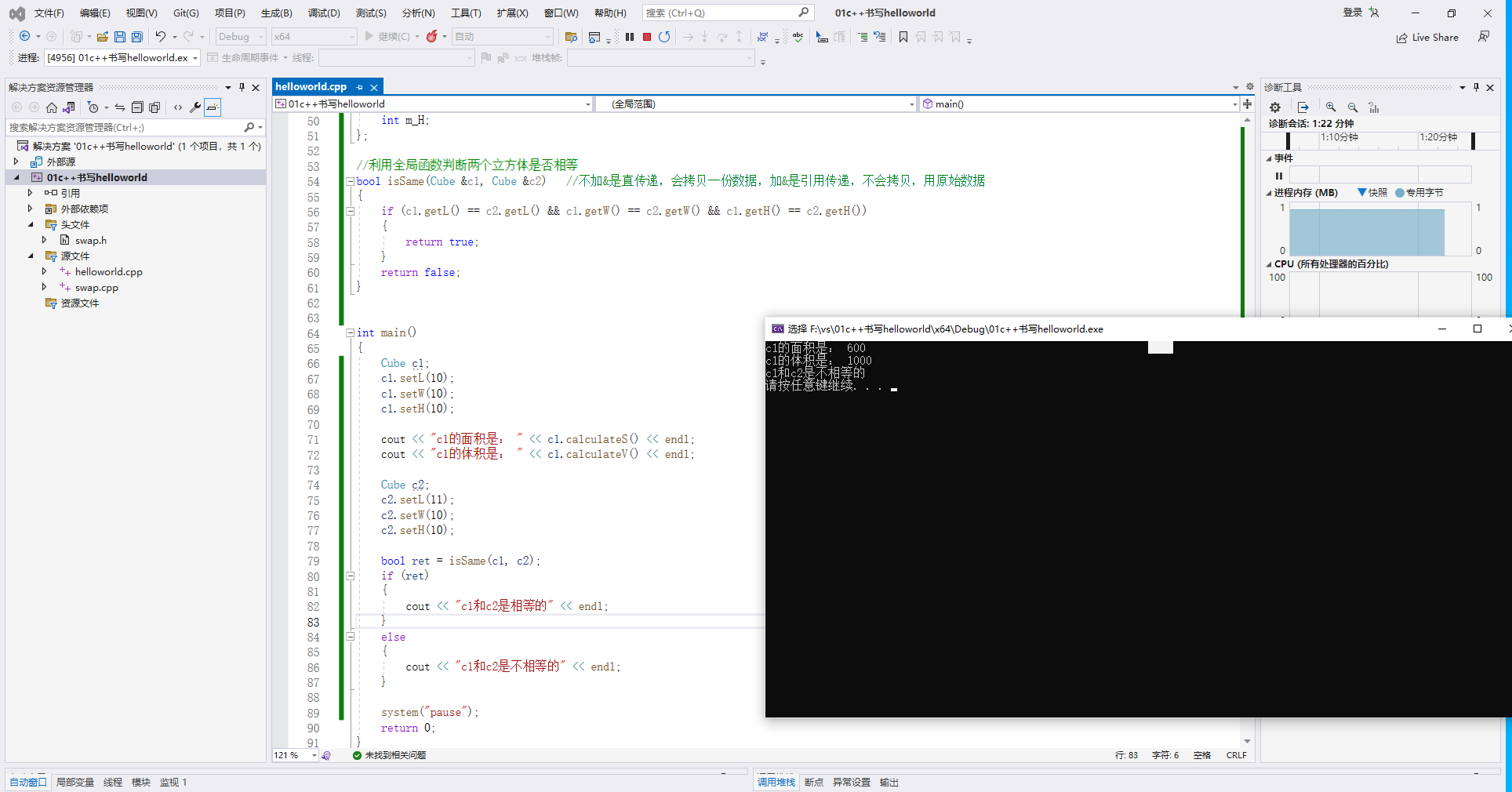Click the Save All toolbar icon
The image size is (1512, 792).
tap(137, 37)
